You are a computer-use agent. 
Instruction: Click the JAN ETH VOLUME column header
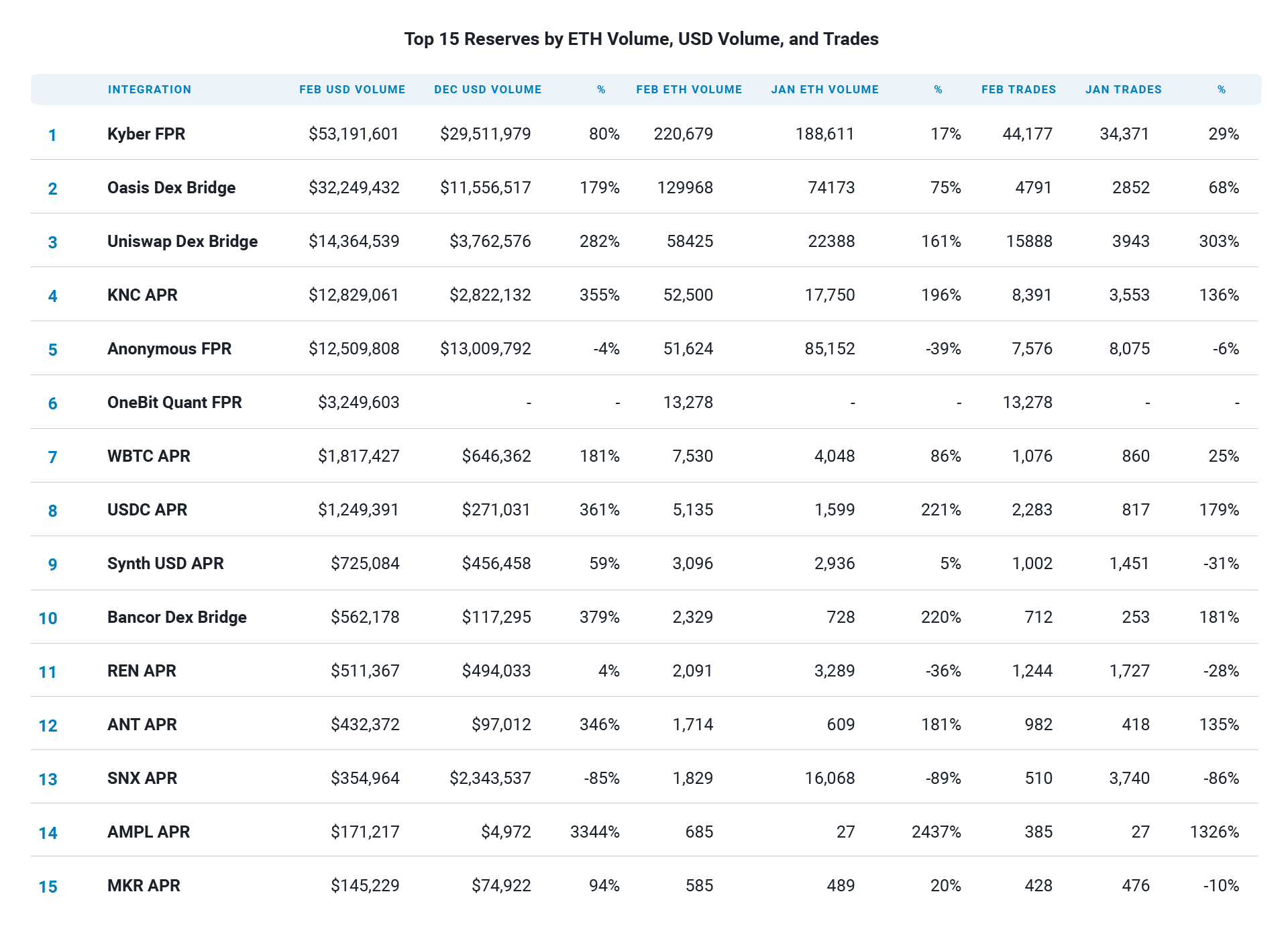(824, 89)
